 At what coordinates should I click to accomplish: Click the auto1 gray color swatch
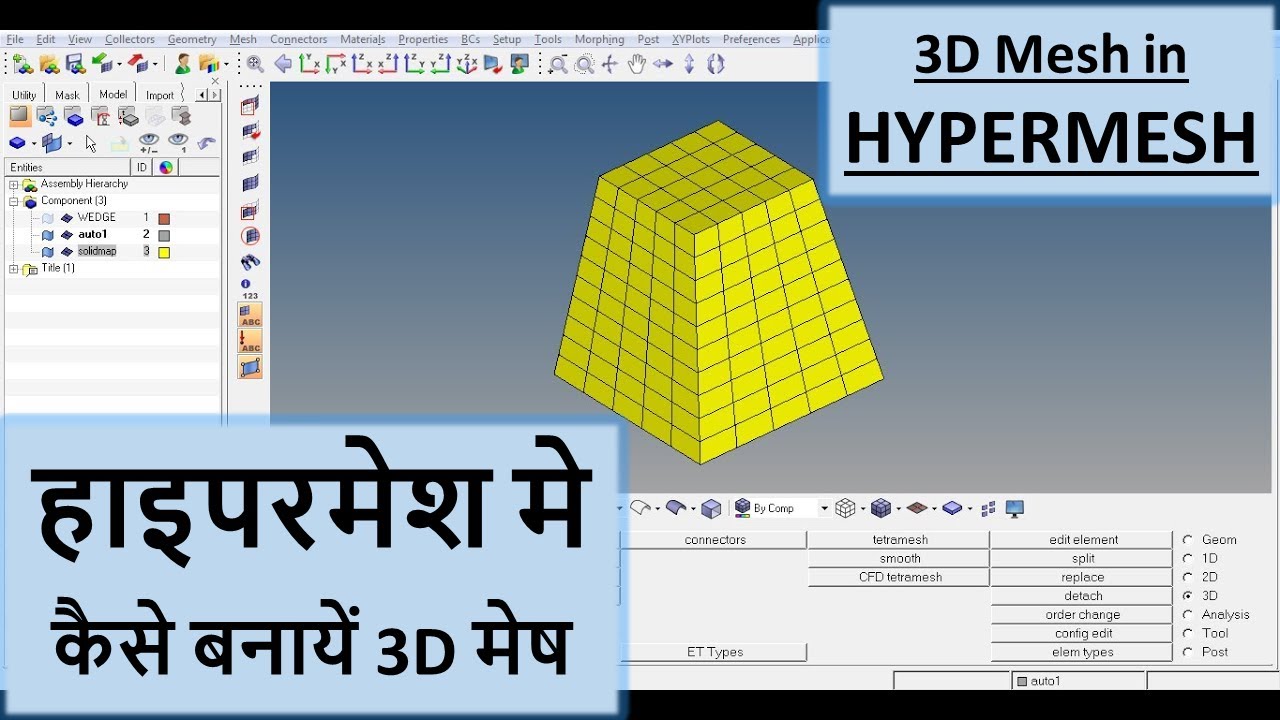point(164,235)
